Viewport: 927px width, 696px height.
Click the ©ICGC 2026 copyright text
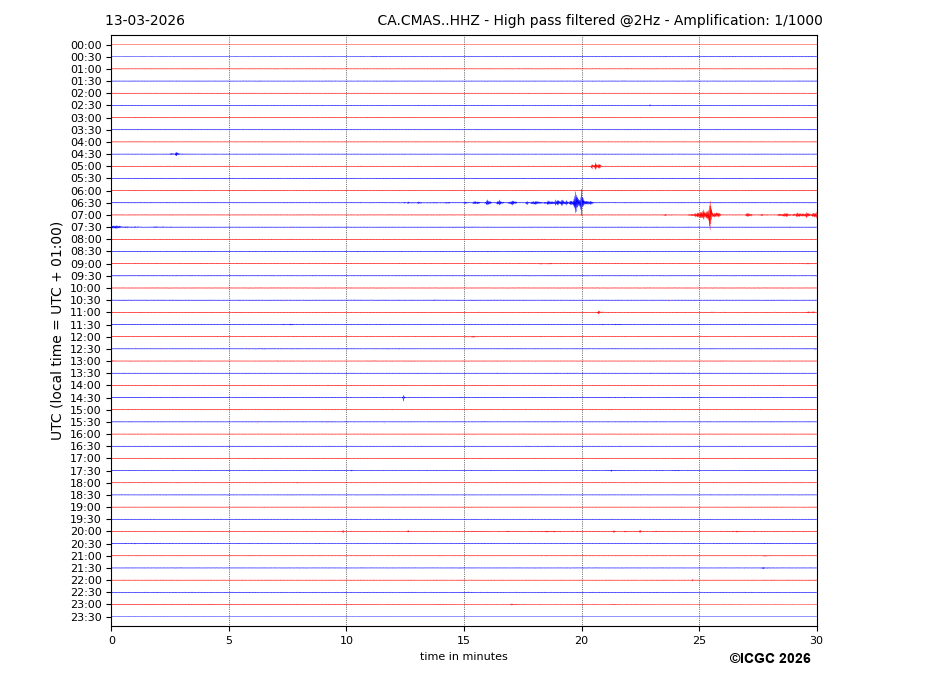coord(769,659)
